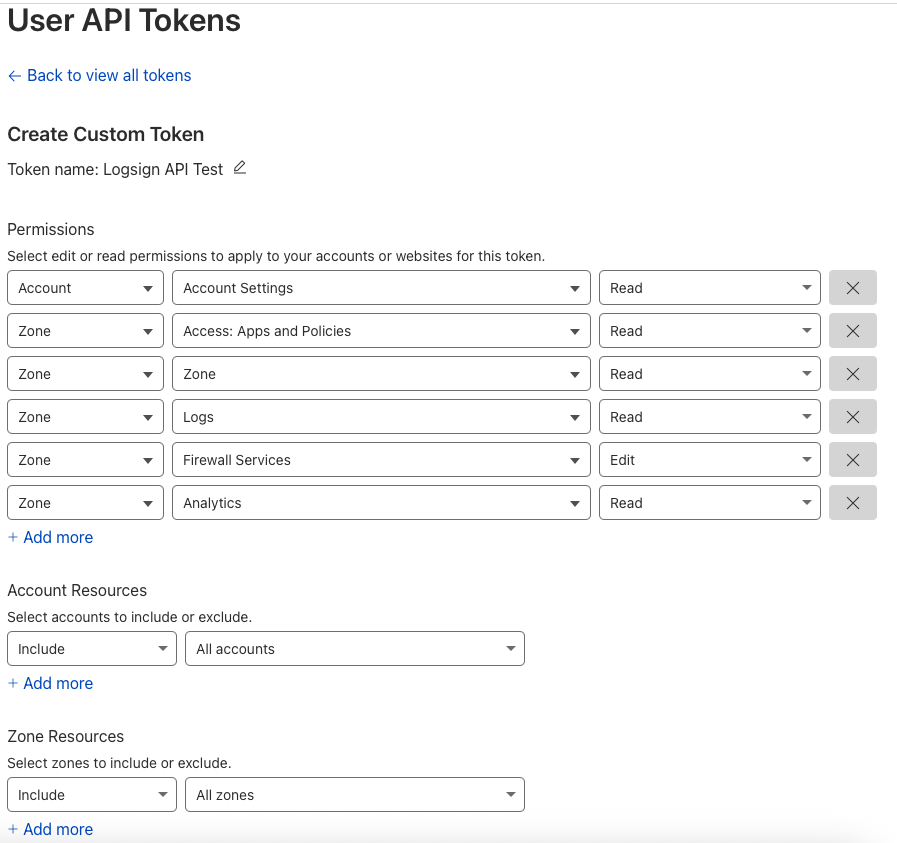Click the 'Select edit or read permissions' description
The width and height of the screenshot is (897, 843).
(x=276, y=256)
